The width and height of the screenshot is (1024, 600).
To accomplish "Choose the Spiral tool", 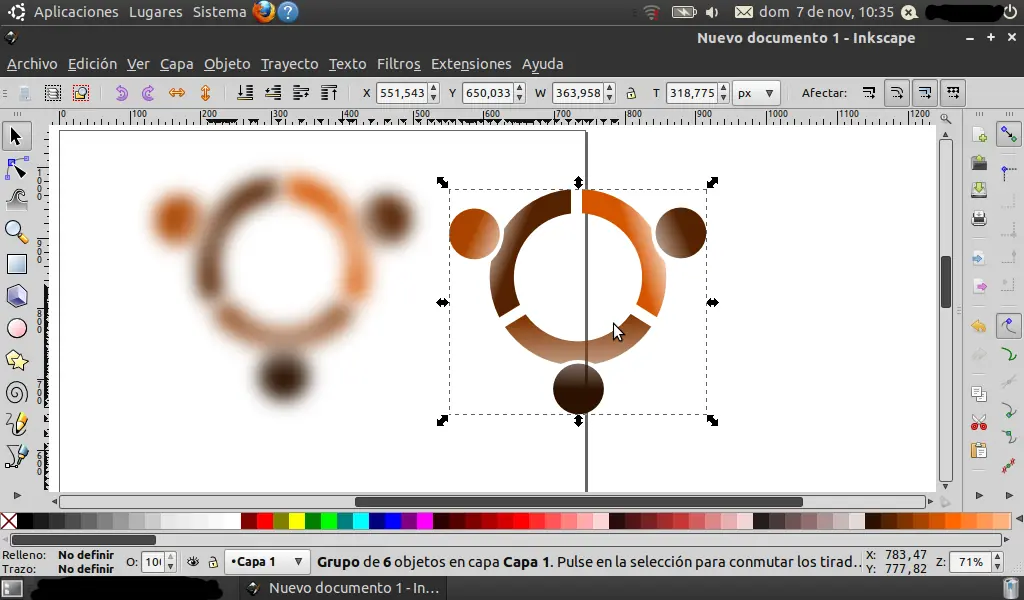I will click(x=16, y=392).
